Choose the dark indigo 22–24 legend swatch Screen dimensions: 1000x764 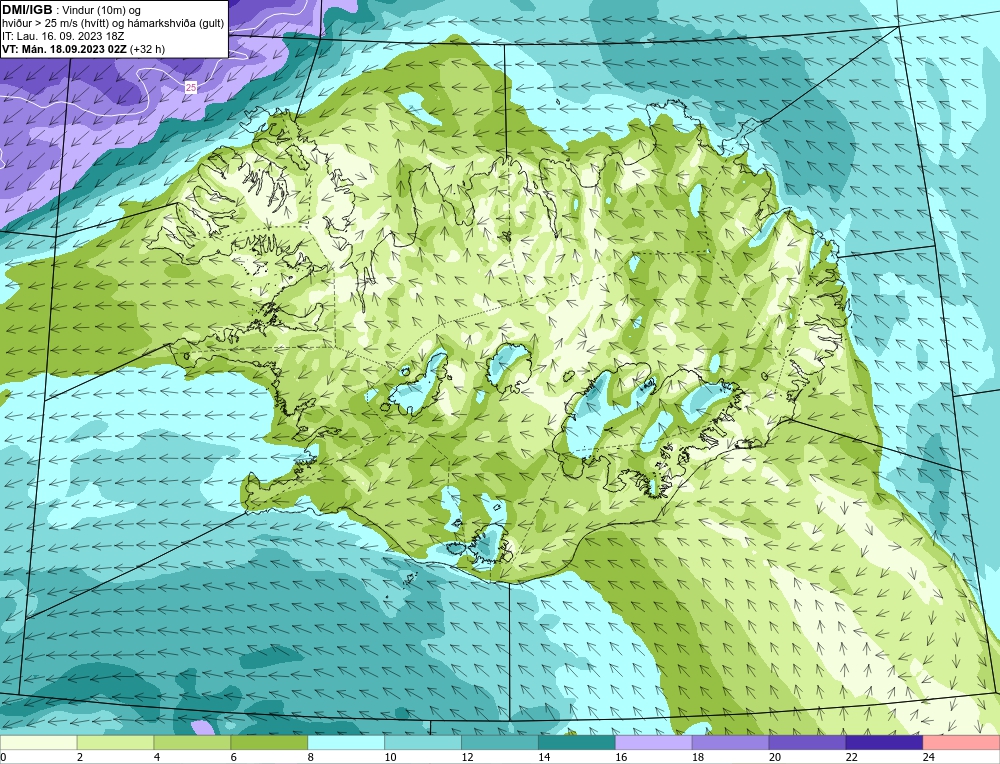coord(885,743)
